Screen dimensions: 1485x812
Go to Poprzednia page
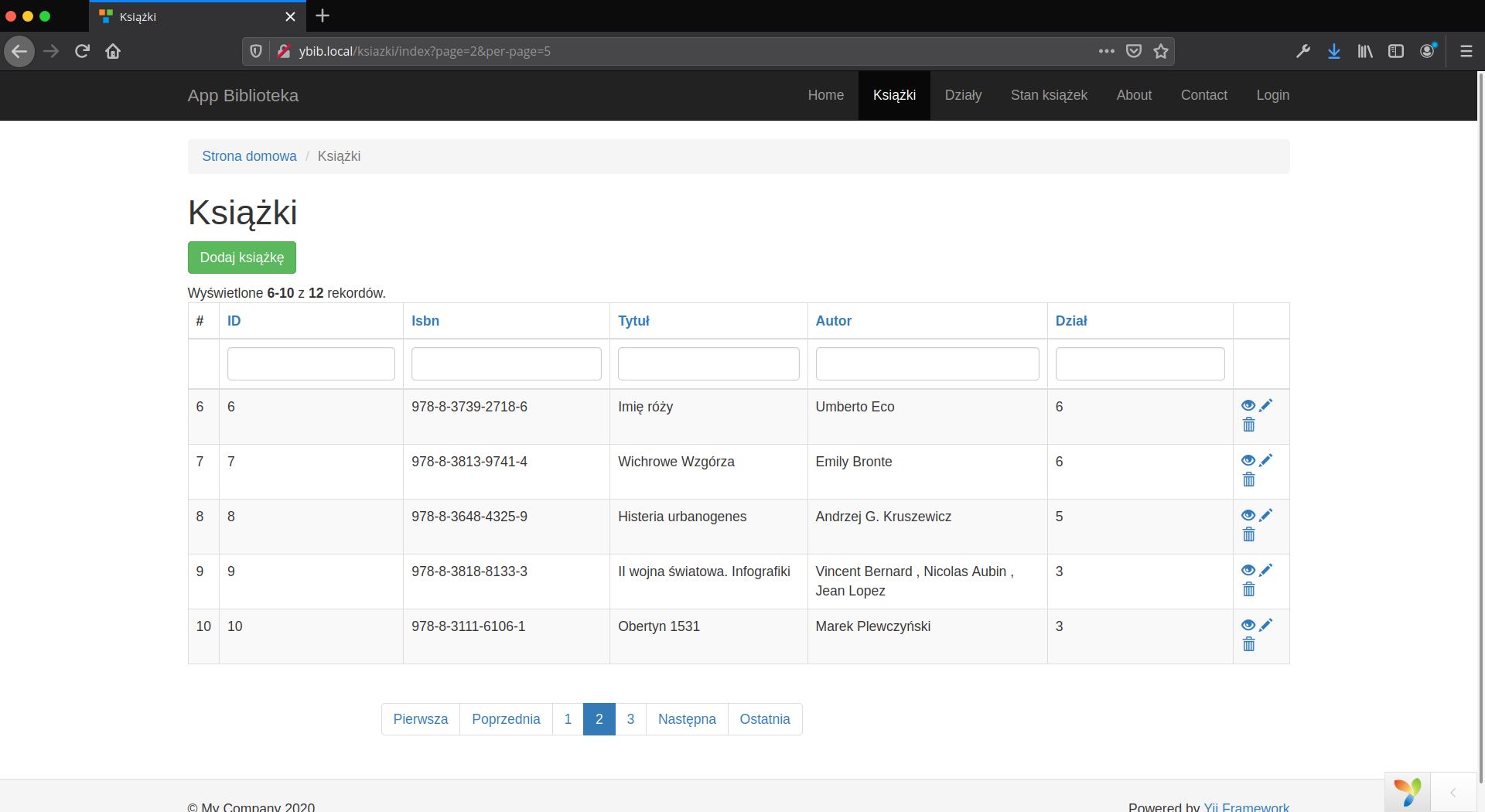coord(506,719)
